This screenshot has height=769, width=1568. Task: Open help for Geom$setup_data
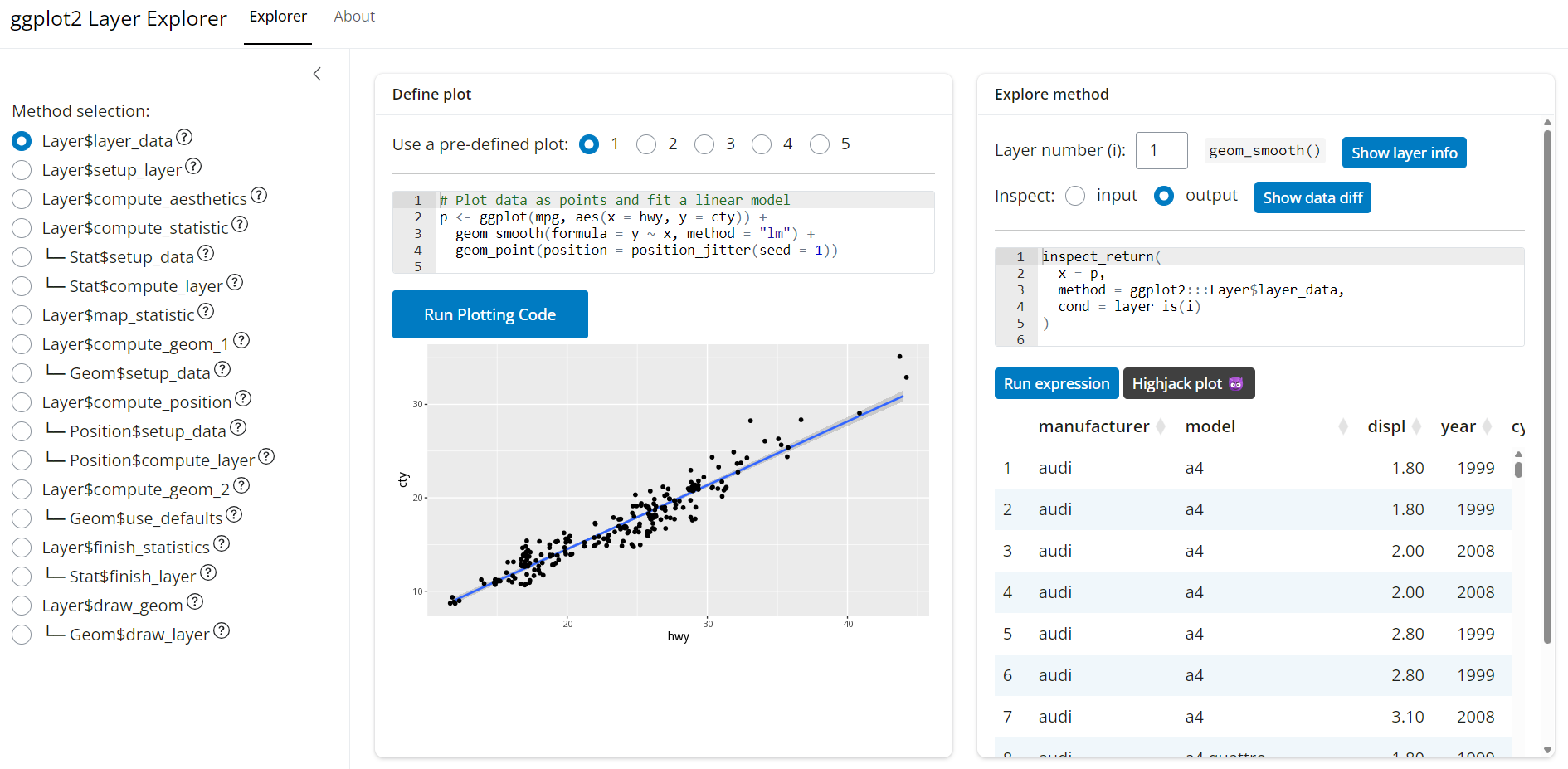222,370
